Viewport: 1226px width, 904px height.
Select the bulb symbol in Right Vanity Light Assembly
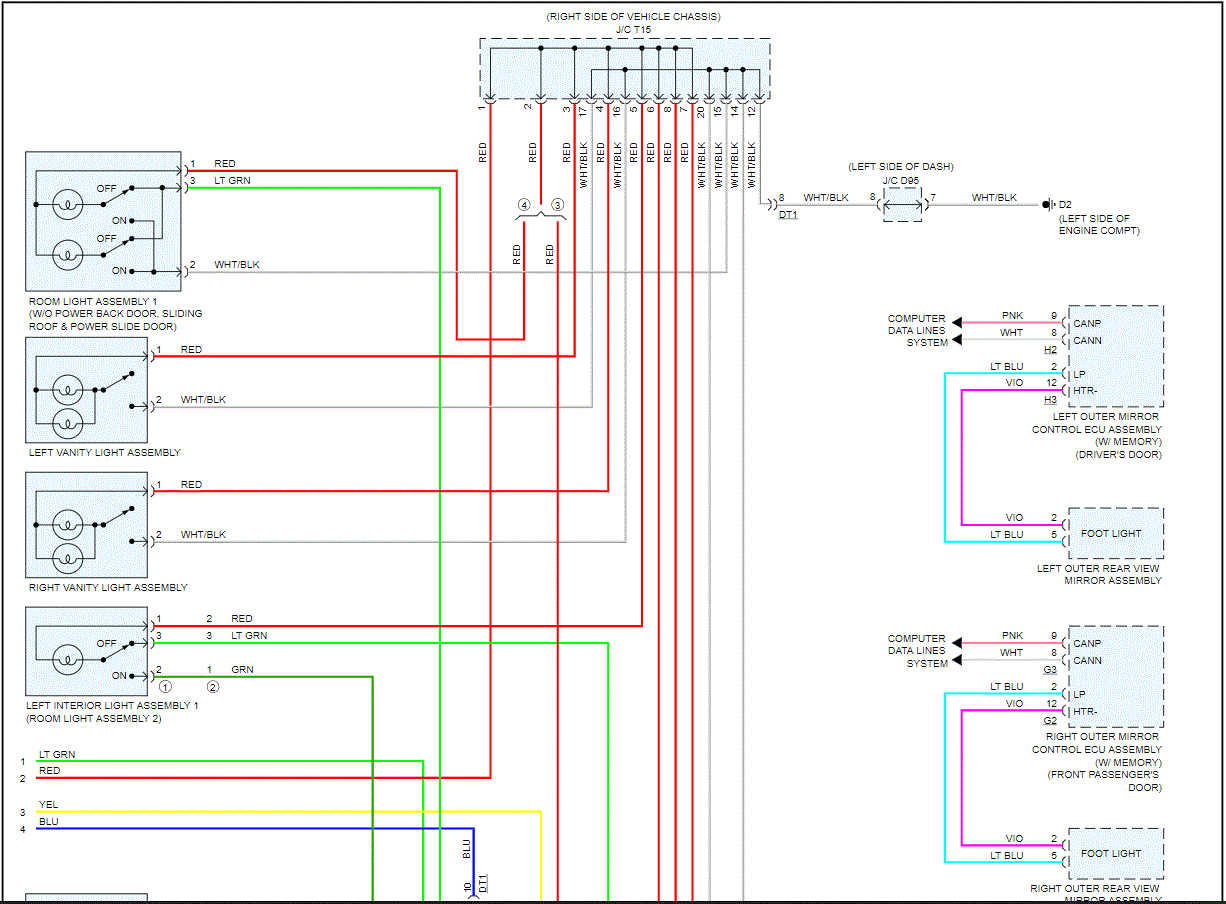pos(67,523)
